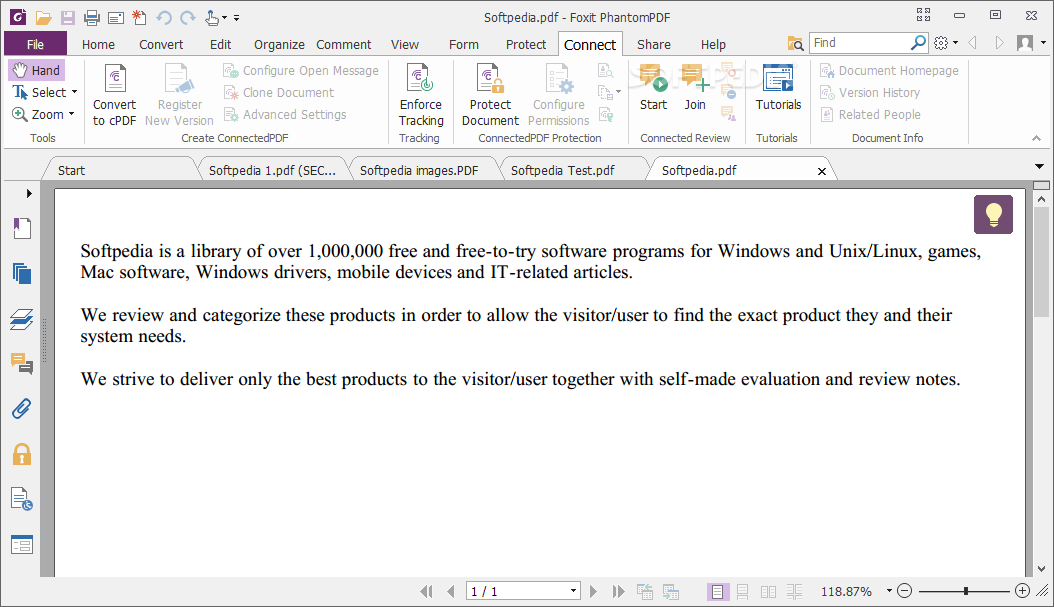Collapse the ribbon with the chevron

(x=1036, y=138)
